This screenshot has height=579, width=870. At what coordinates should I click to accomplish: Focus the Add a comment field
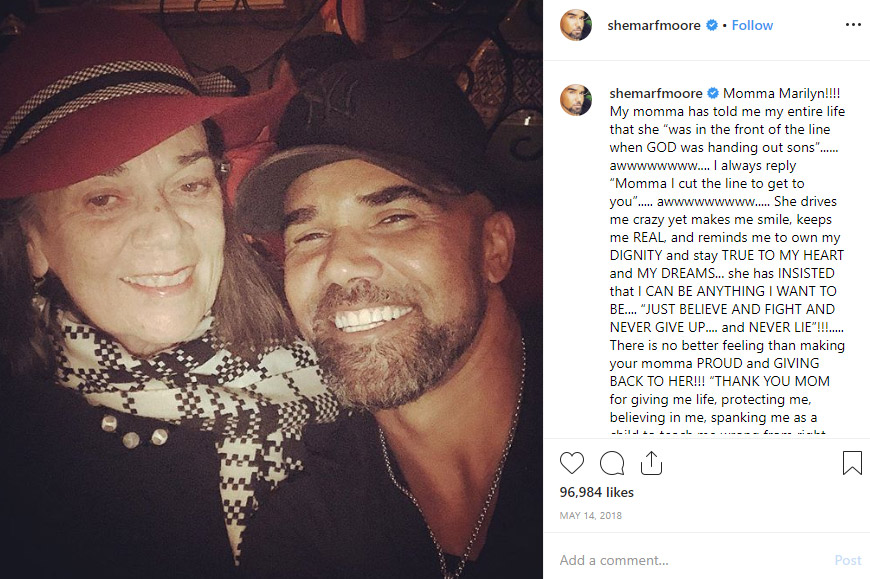(x=690, y=560)
